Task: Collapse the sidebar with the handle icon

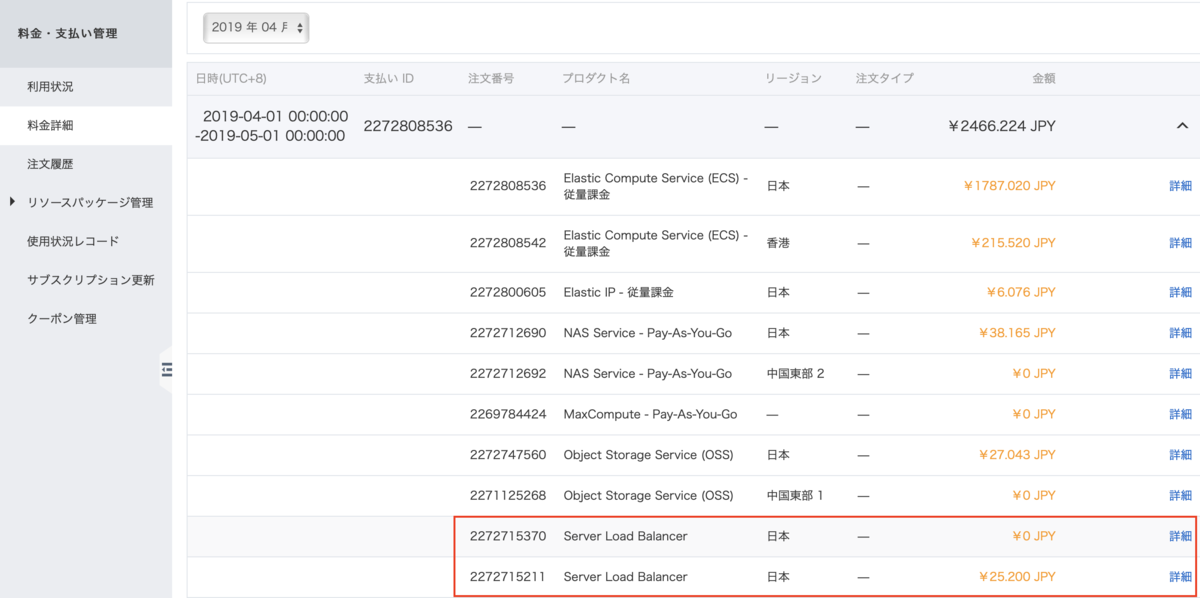Action: (x=167, y=370)
